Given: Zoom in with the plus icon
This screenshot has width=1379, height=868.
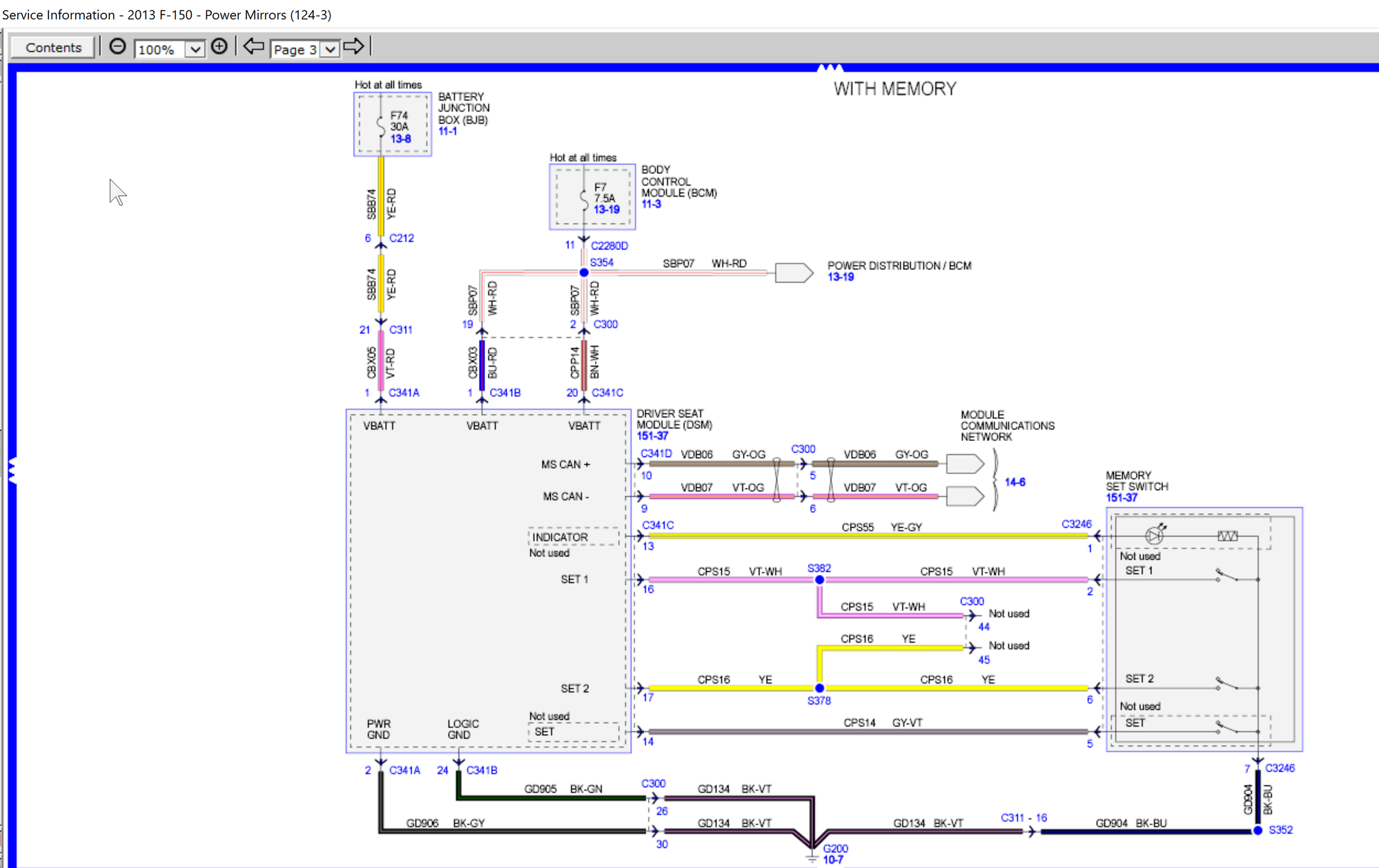Looking at the screenshot, I should [x=219, y=46].
